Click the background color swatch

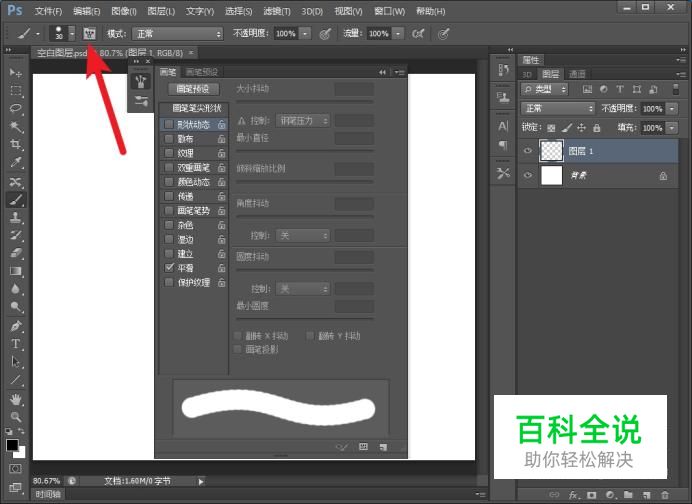(22, 454)
